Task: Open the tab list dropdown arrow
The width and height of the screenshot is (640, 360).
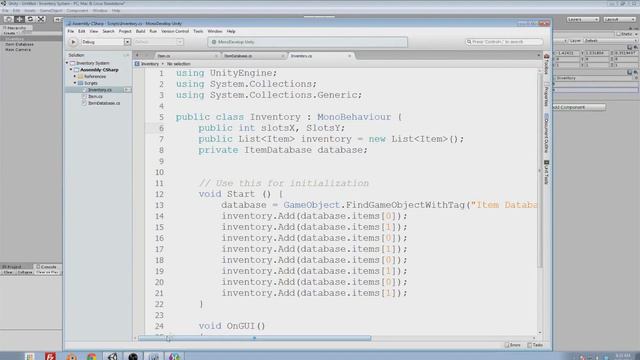Action: 539,56
